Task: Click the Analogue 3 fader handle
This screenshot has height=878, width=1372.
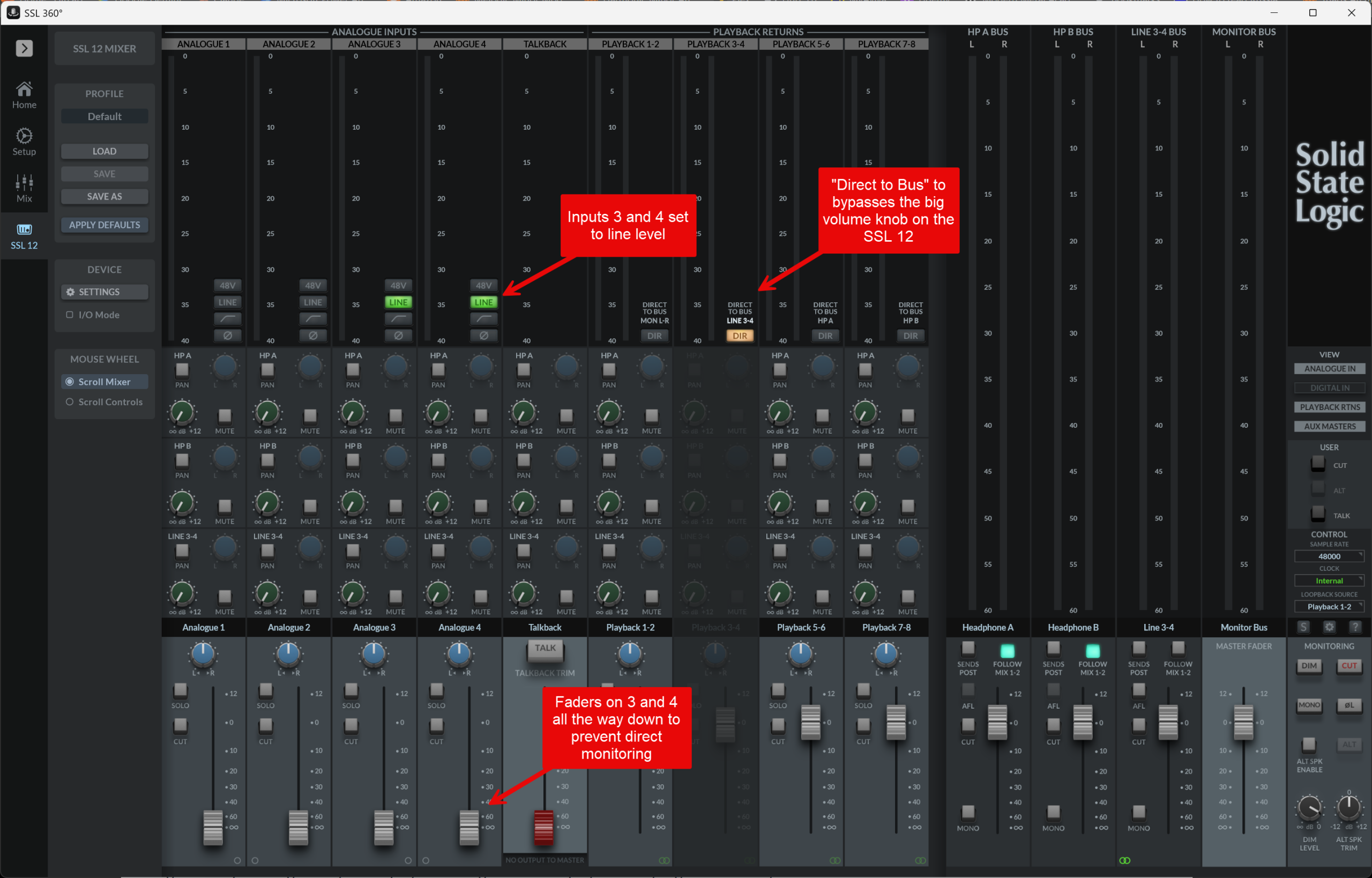Action: click(x=384, y=827)
